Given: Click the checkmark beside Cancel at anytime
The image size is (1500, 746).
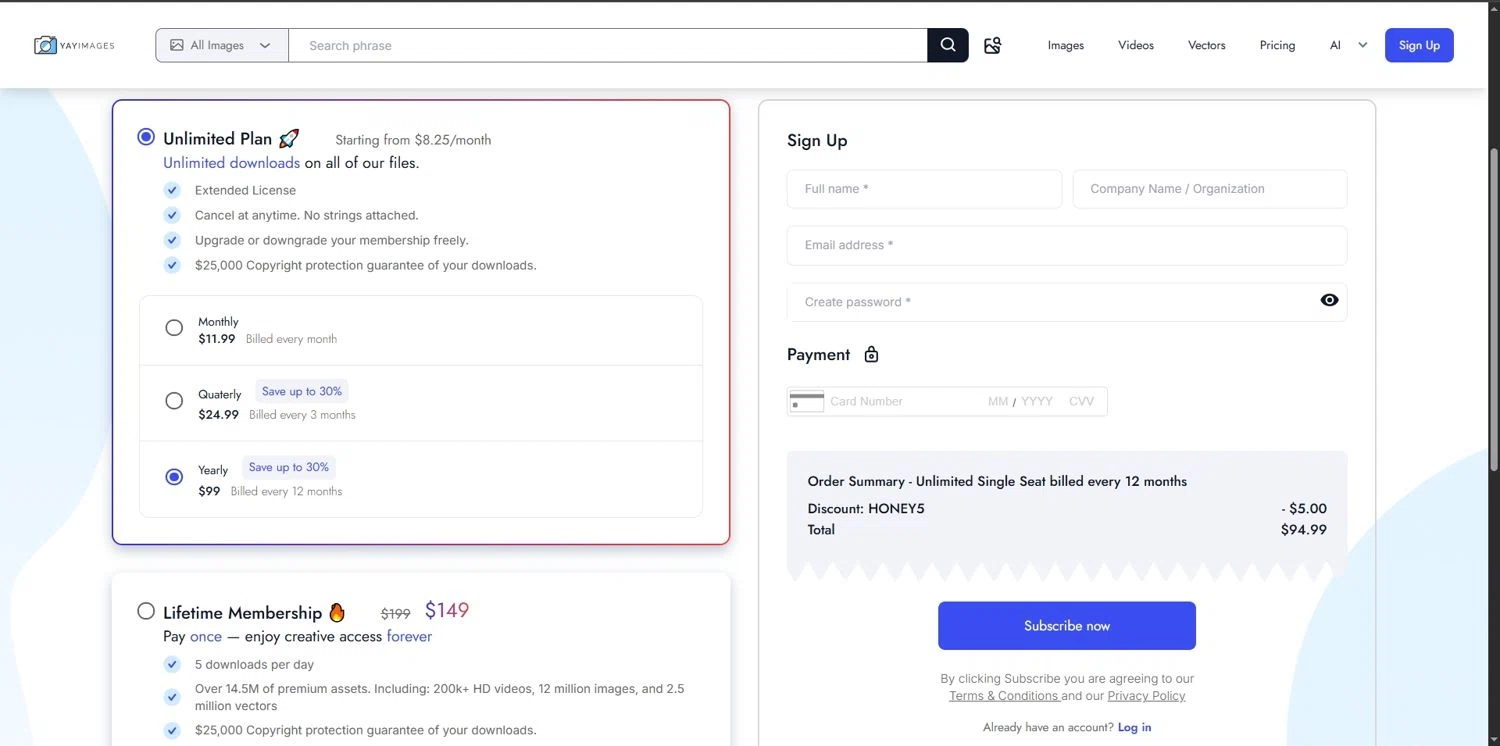Looking at the screenshot, I should (x=172, y=215).
